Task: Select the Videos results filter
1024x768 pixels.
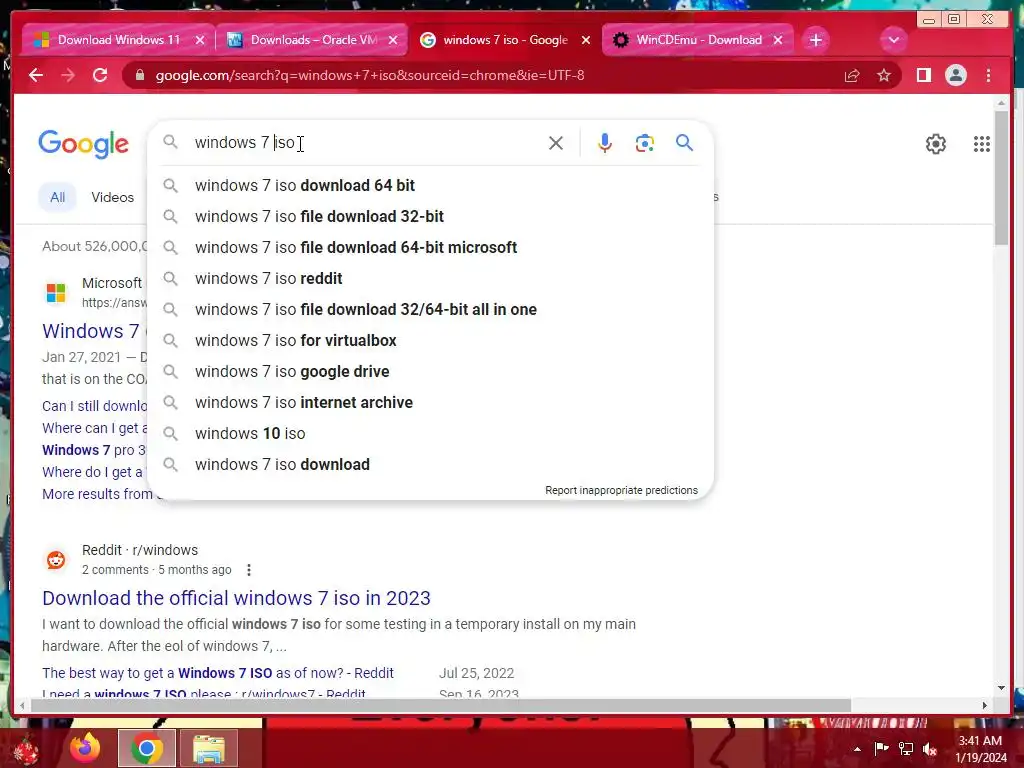Action: click(112, 197)
